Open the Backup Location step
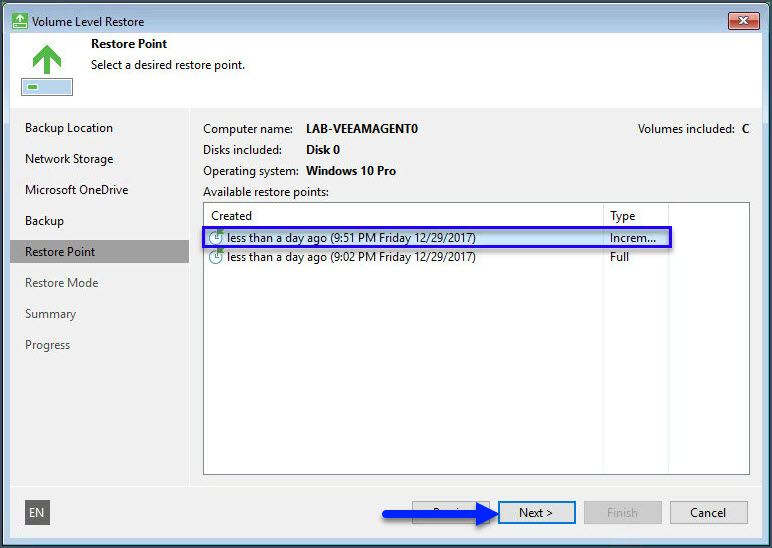The height and width of the screenshot is (548, 772). (x=69, y=128)
